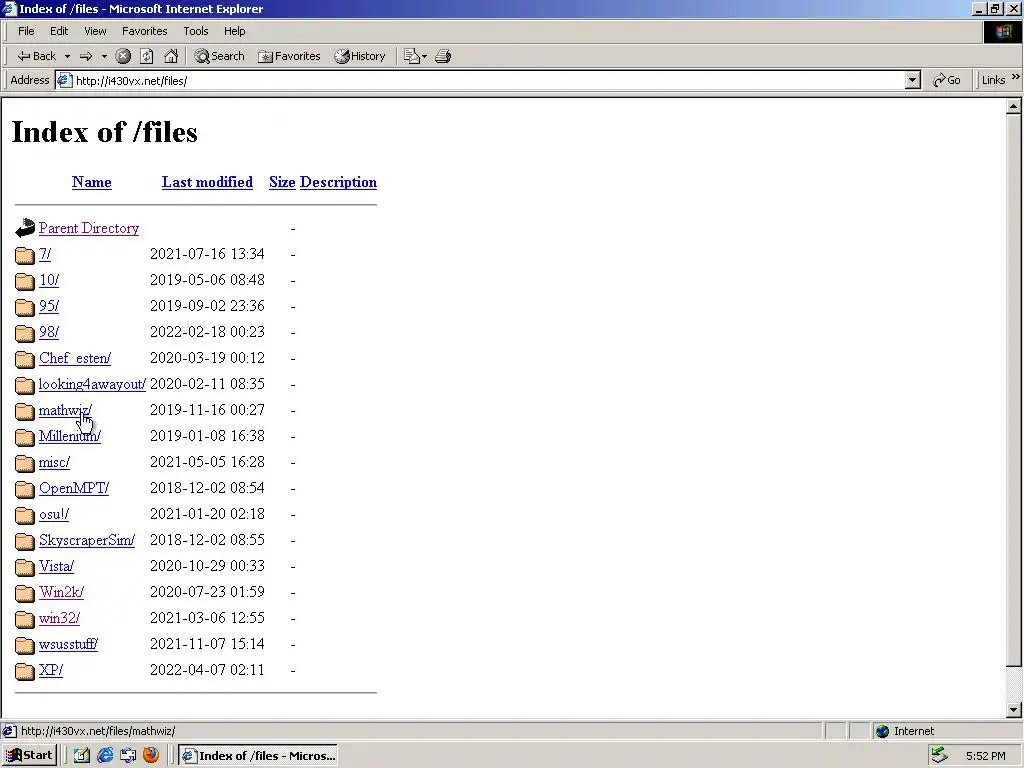Image resolution: width=1024 pixels, height=768 pixels.
Task: Sort listing by Name column
Action: (91, 182)
